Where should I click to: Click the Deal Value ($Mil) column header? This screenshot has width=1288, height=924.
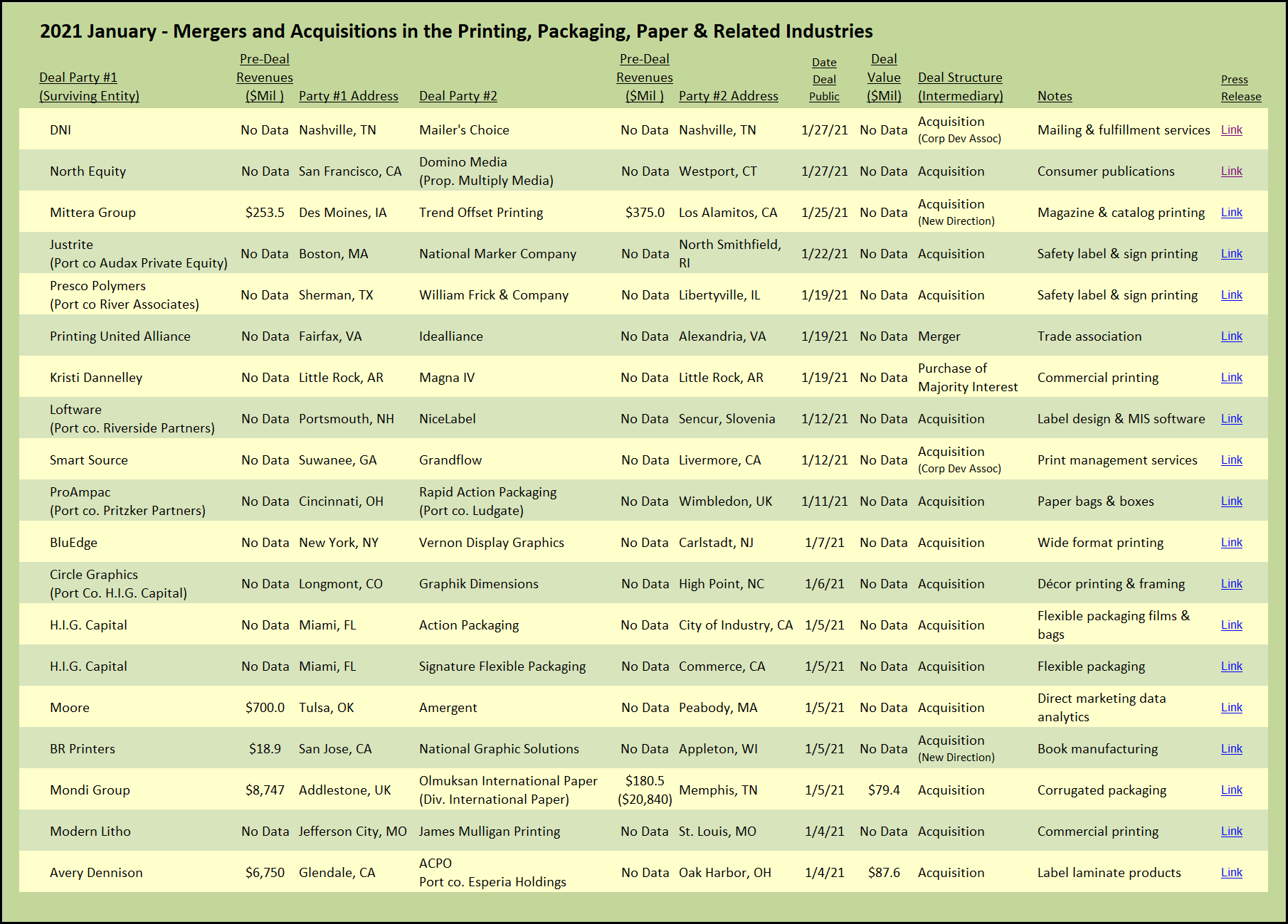(884, 78)
